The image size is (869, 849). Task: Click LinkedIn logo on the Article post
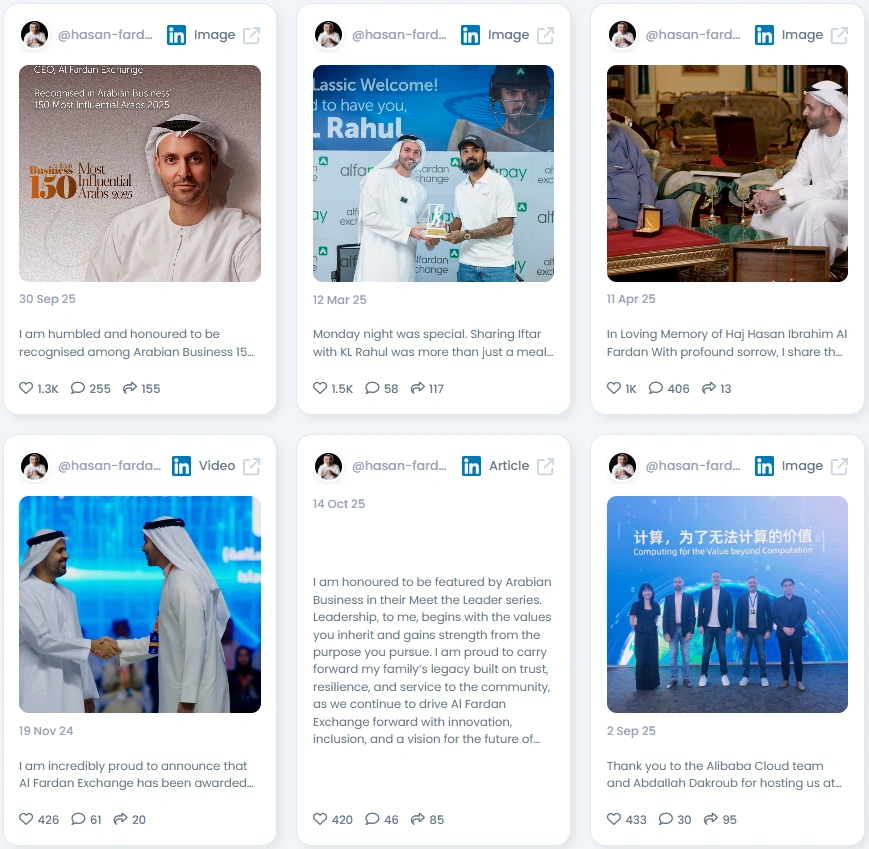471,466
